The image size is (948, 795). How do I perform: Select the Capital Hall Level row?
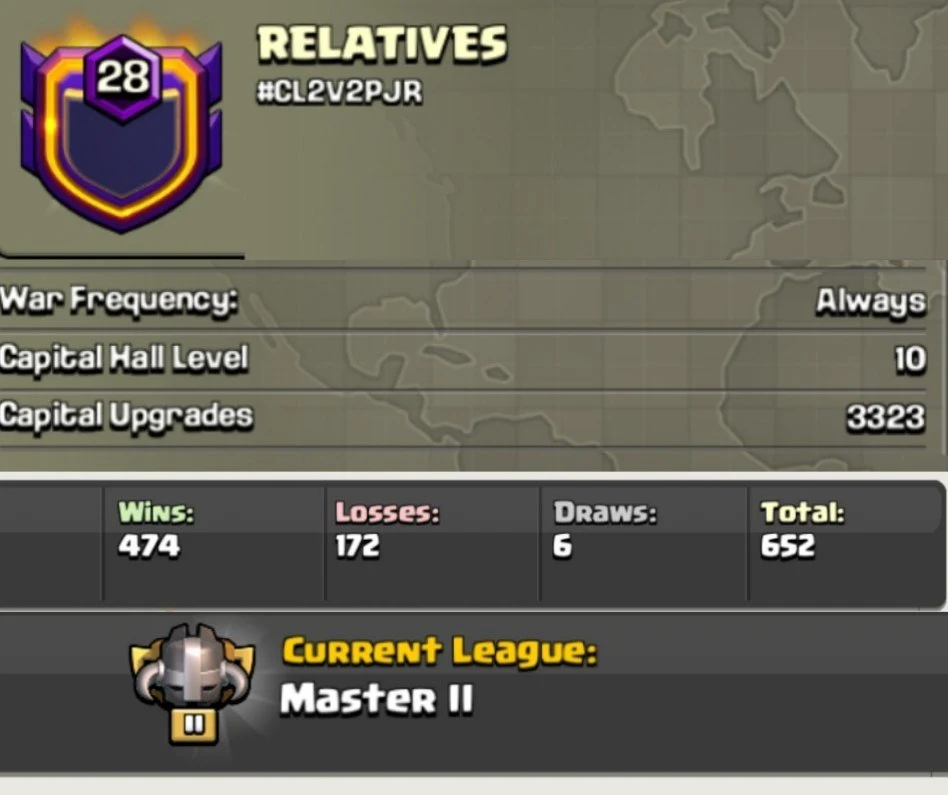[463, 359]
